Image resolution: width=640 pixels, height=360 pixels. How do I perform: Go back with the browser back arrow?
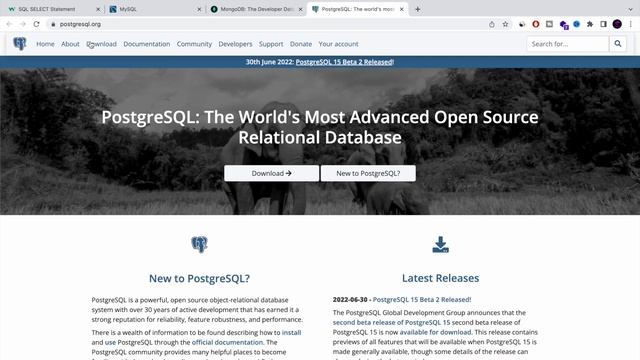coord(9,24)
